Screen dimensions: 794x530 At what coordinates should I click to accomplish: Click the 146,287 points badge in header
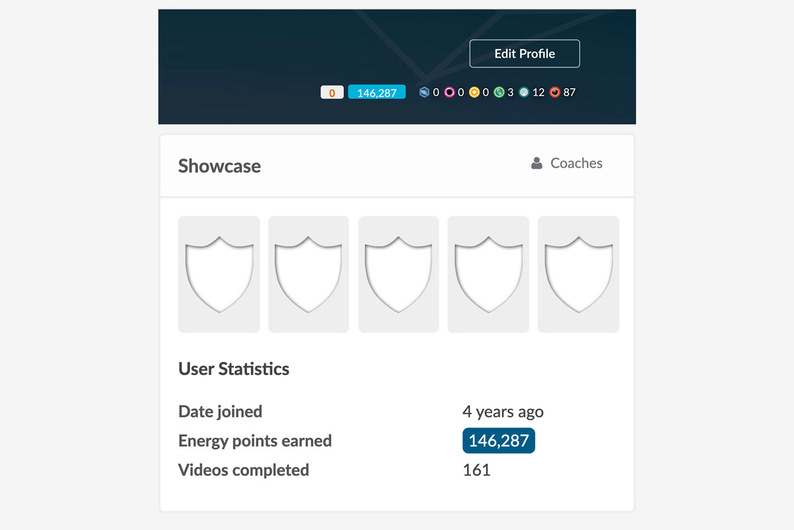pyautogui.click(x=376, y=92)
